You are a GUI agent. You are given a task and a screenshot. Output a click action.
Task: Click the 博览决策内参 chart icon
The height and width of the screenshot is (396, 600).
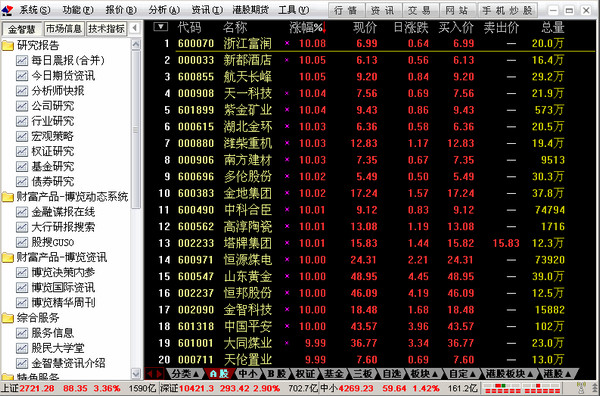point(22,272)
